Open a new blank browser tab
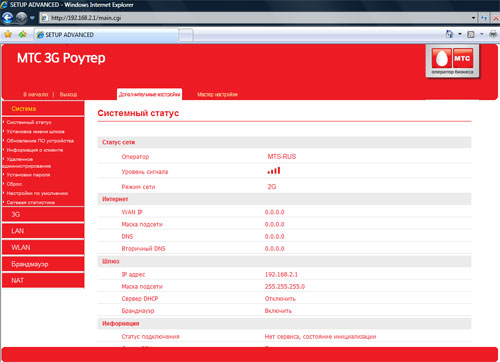The image size is (500, 362). coord(186,35)
